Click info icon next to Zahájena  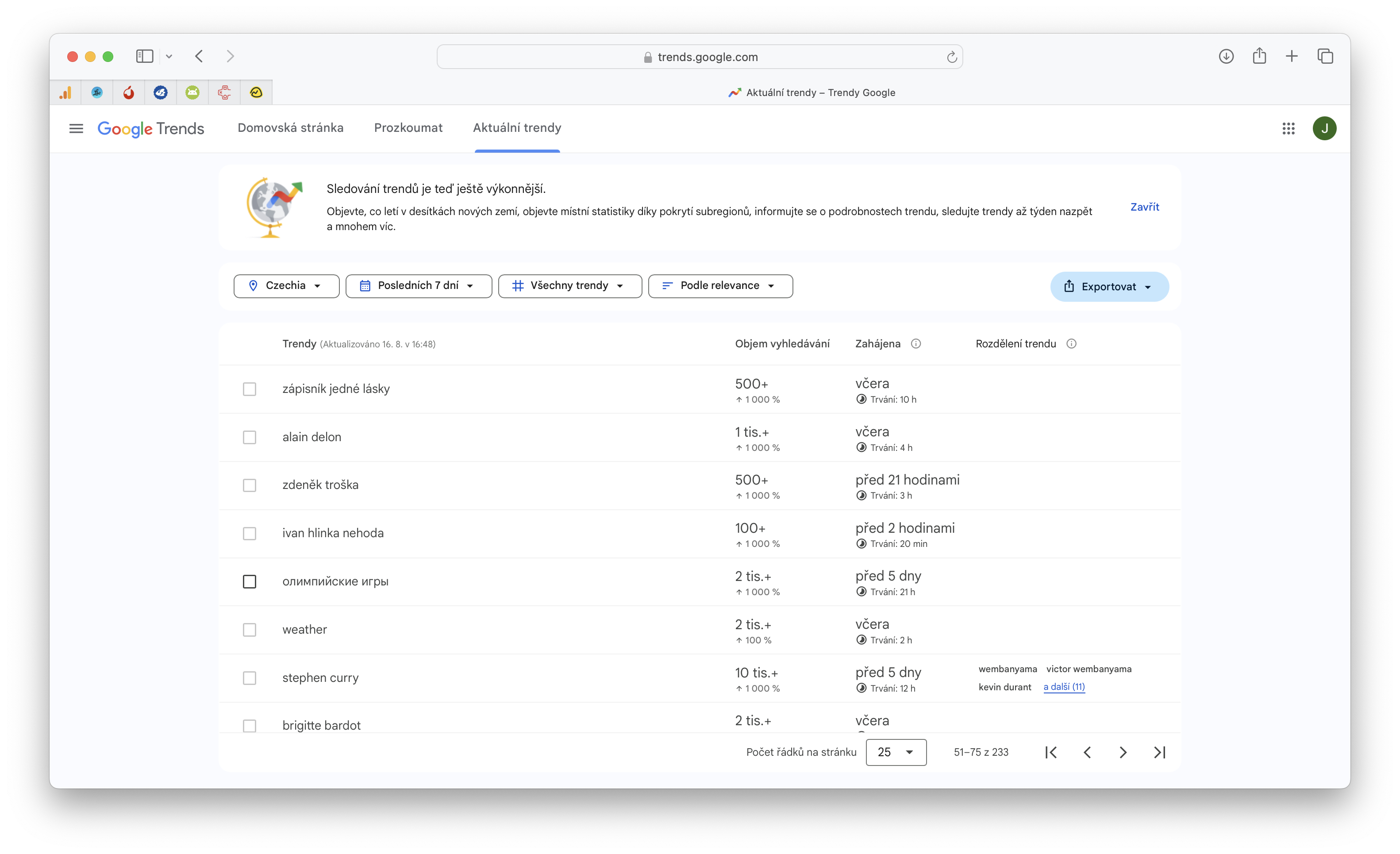916,344
